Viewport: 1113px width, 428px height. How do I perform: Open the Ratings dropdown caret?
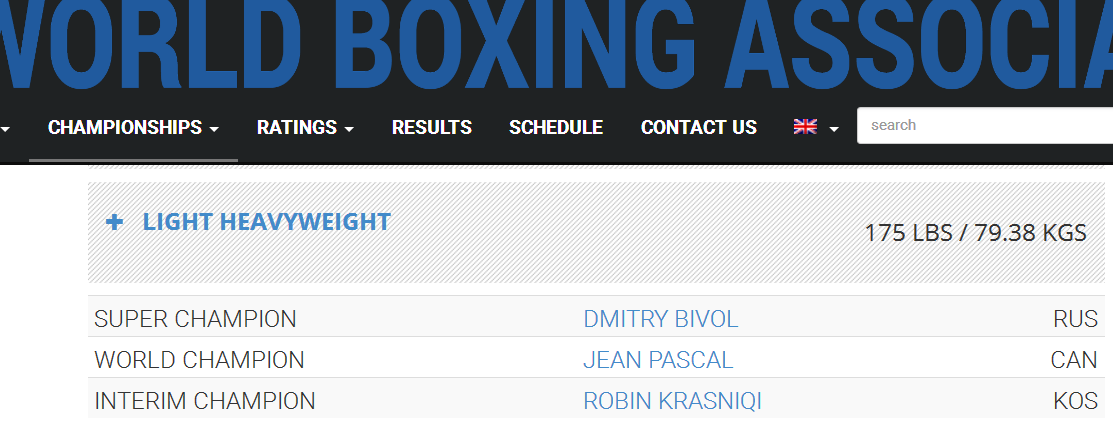[x=349, y=129]
